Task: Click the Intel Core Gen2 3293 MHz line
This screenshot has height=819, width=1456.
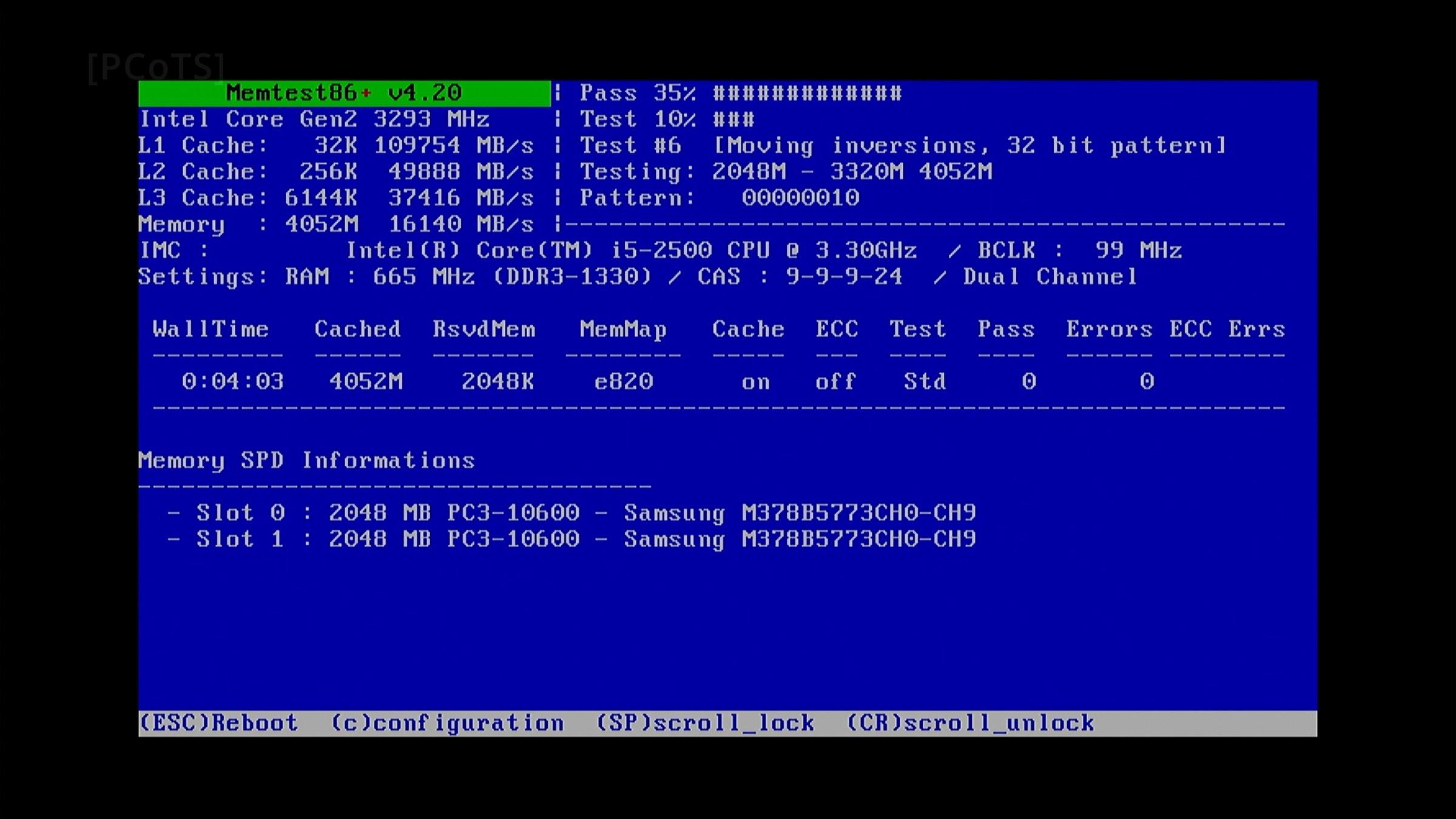Action: click(x=314, y=119)
